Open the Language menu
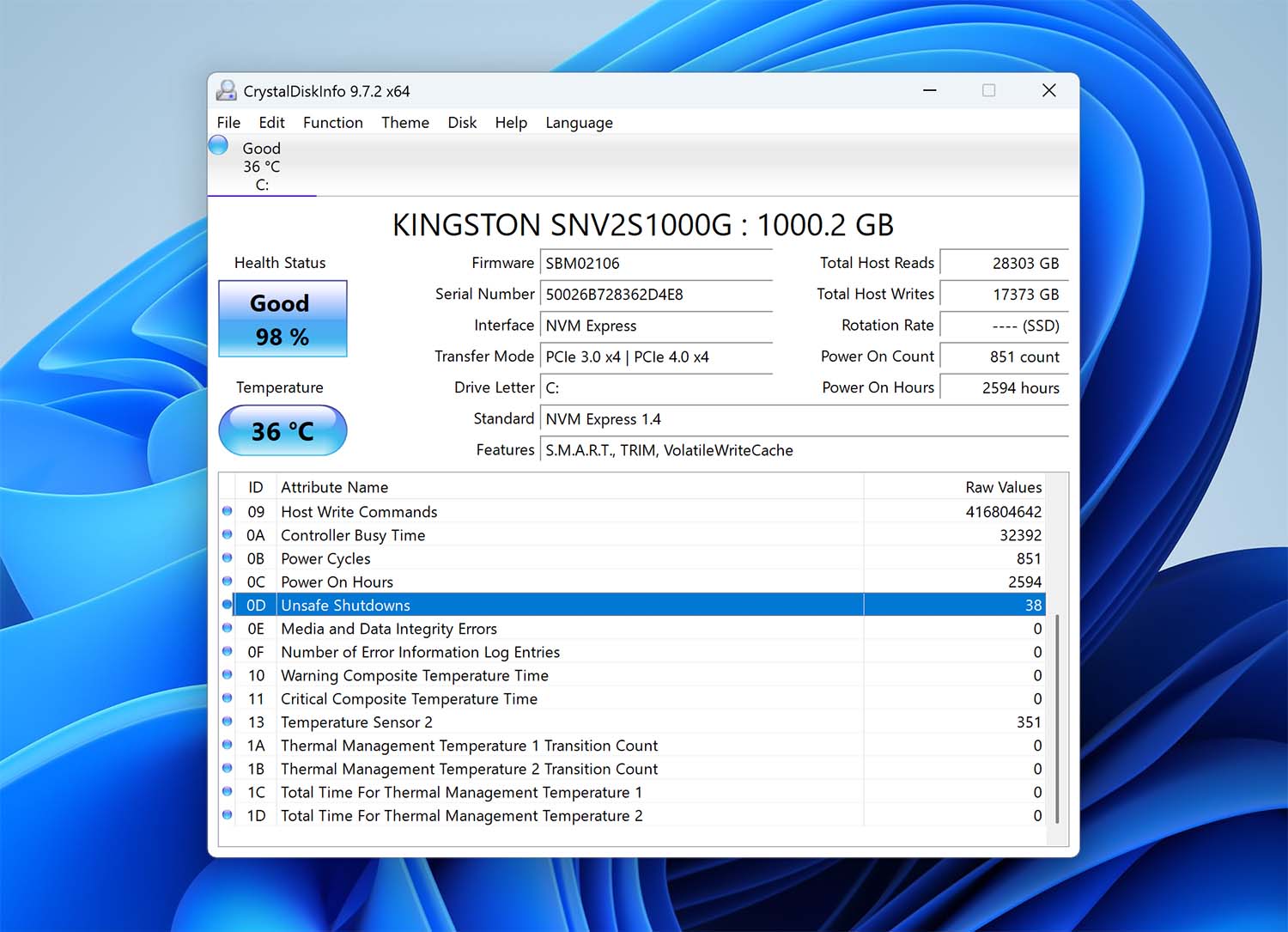1288x932 pixels. [579, 123]
